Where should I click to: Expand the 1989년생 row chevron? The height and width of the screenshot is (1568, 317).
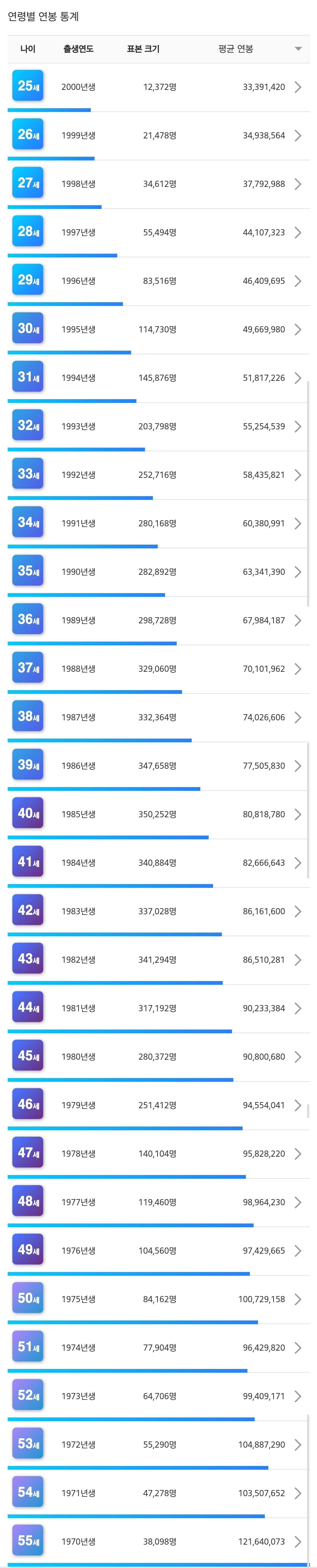pyautogui.click(x=298, y=620)
